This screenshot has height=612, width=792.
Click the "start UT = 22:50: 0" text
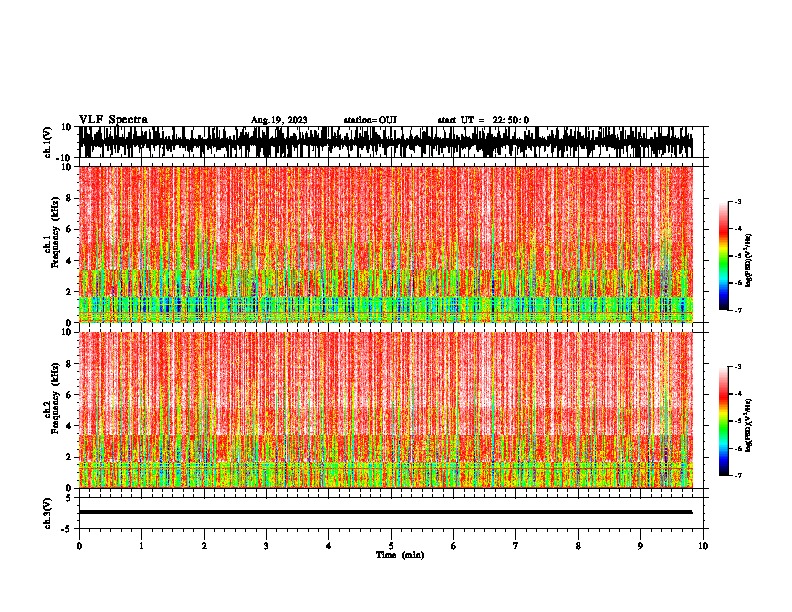[483, 120]
